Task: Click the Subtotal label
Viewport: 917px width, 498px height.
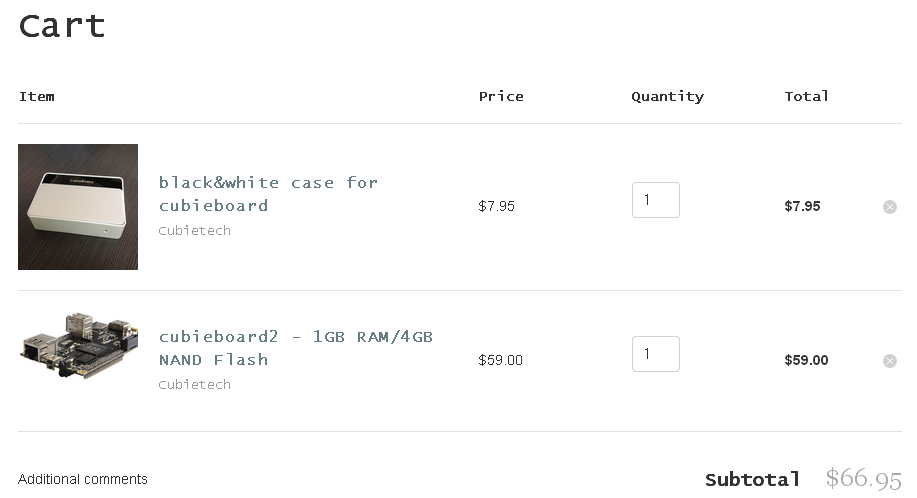Action: 752,480
